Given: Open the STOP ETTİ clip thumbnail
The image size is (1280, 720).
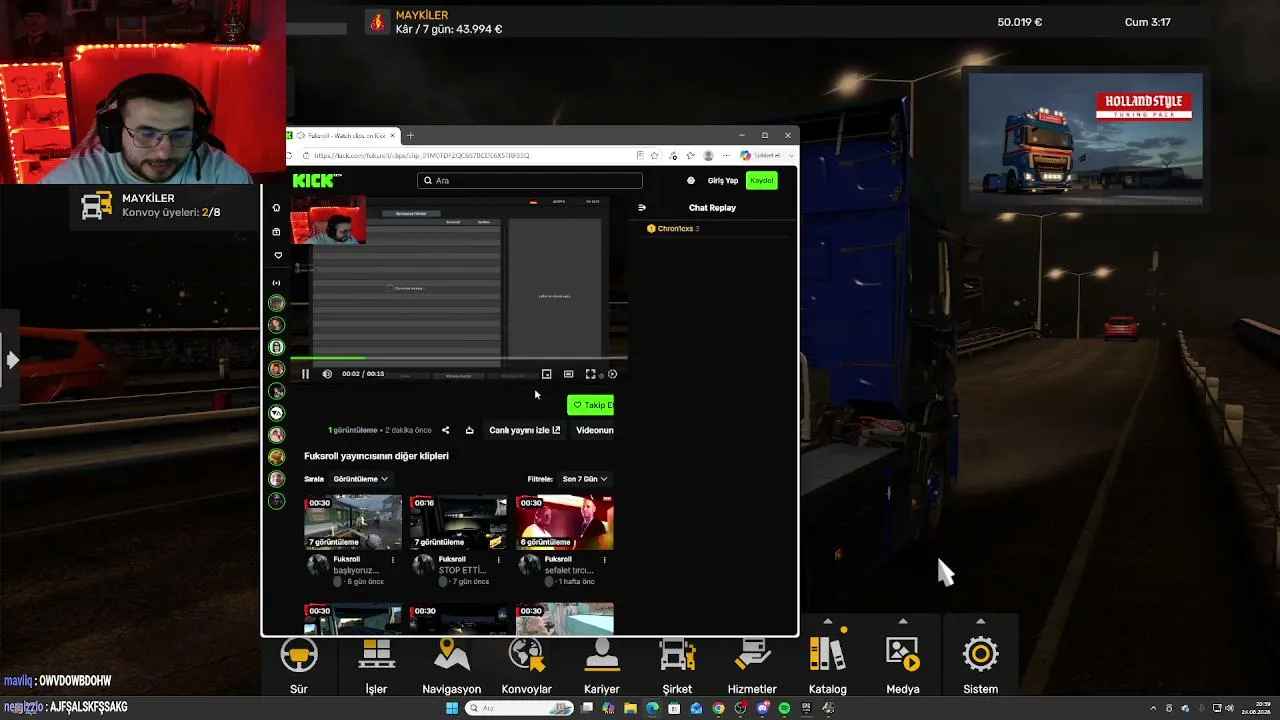Looking at the screenshot, I should pyautogui.click(x=458, y=522).
